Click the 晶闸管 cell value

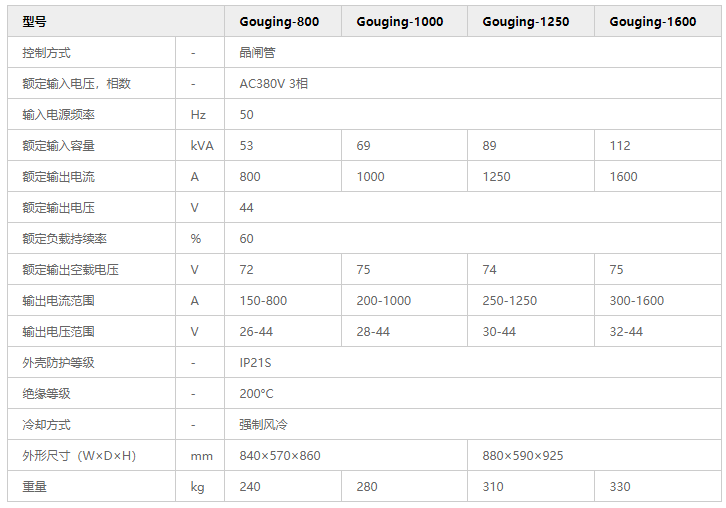pos(259,53)
